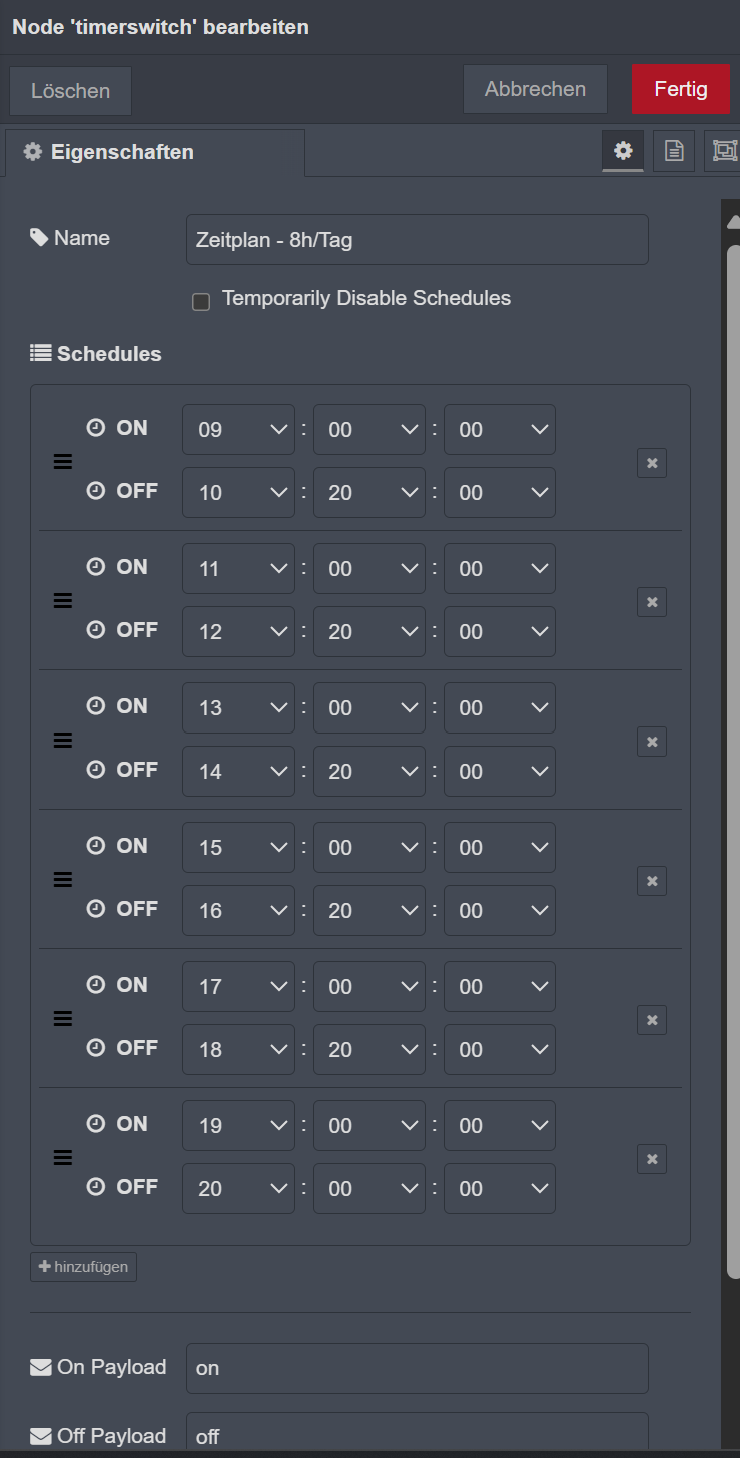Click the Name input field

pyautogui.click(x=417, y=240)
